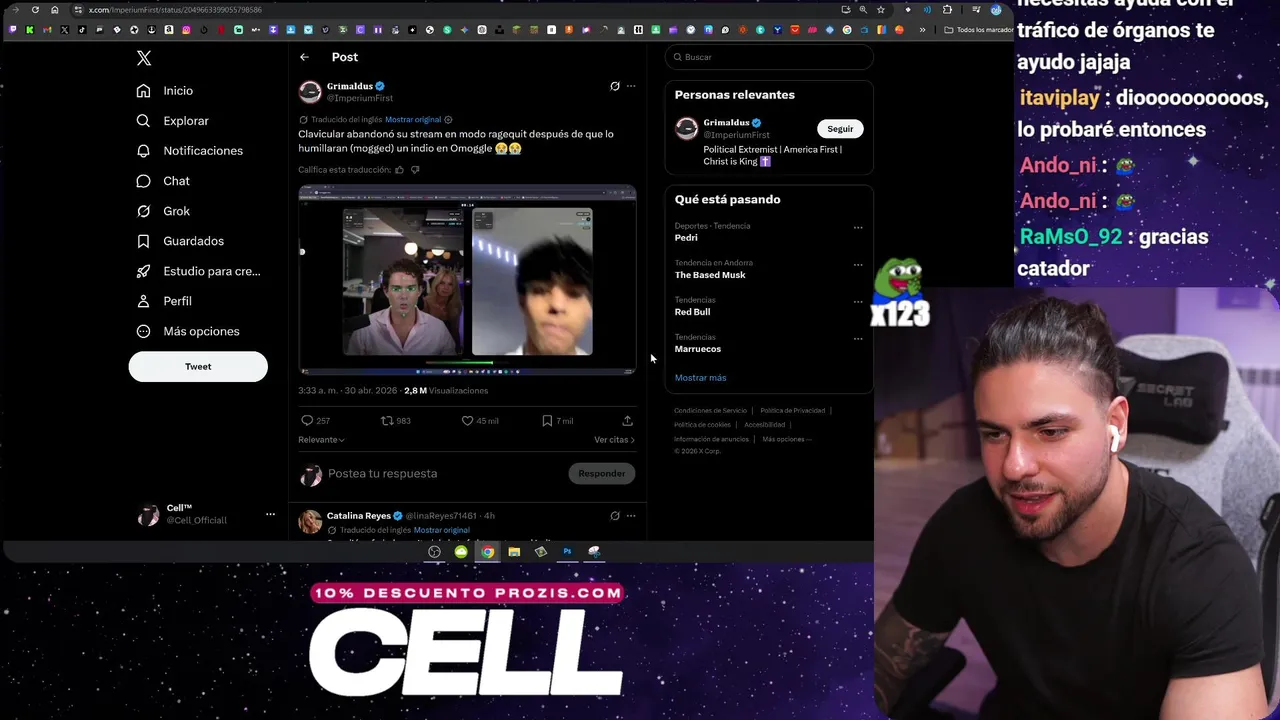Click Mostrar más under trends
This screenshot has height=720, width=1280.
700,378
